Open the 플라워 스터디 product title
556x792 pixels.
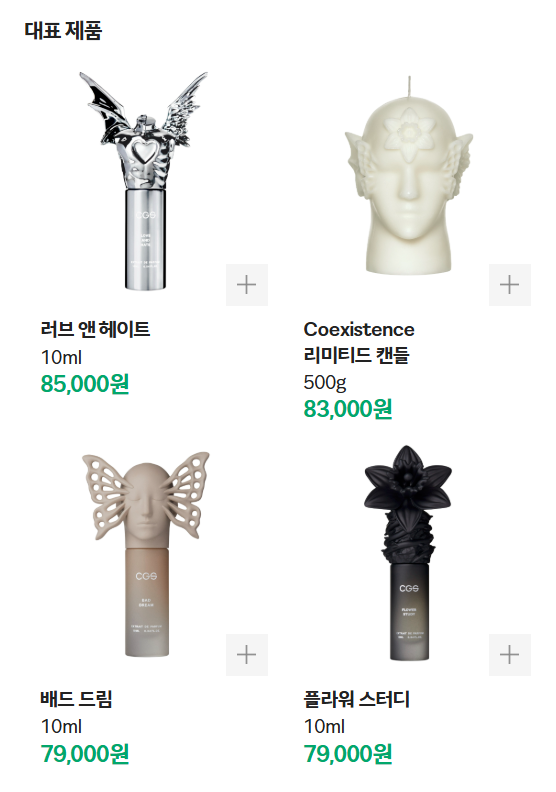pos(357,699)
